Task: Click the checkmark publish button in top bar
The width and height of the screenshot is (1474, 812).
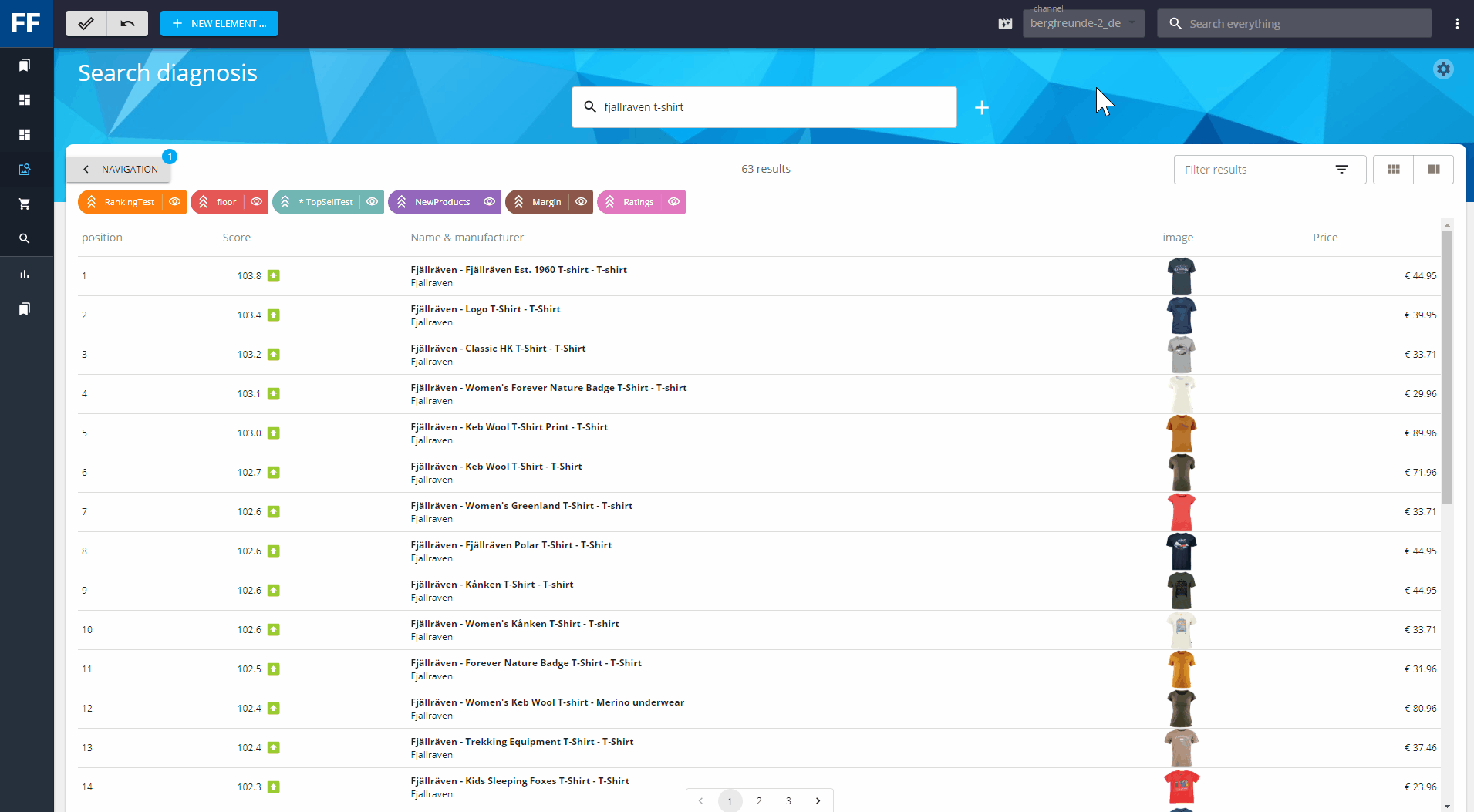Action: click(86, 23)
